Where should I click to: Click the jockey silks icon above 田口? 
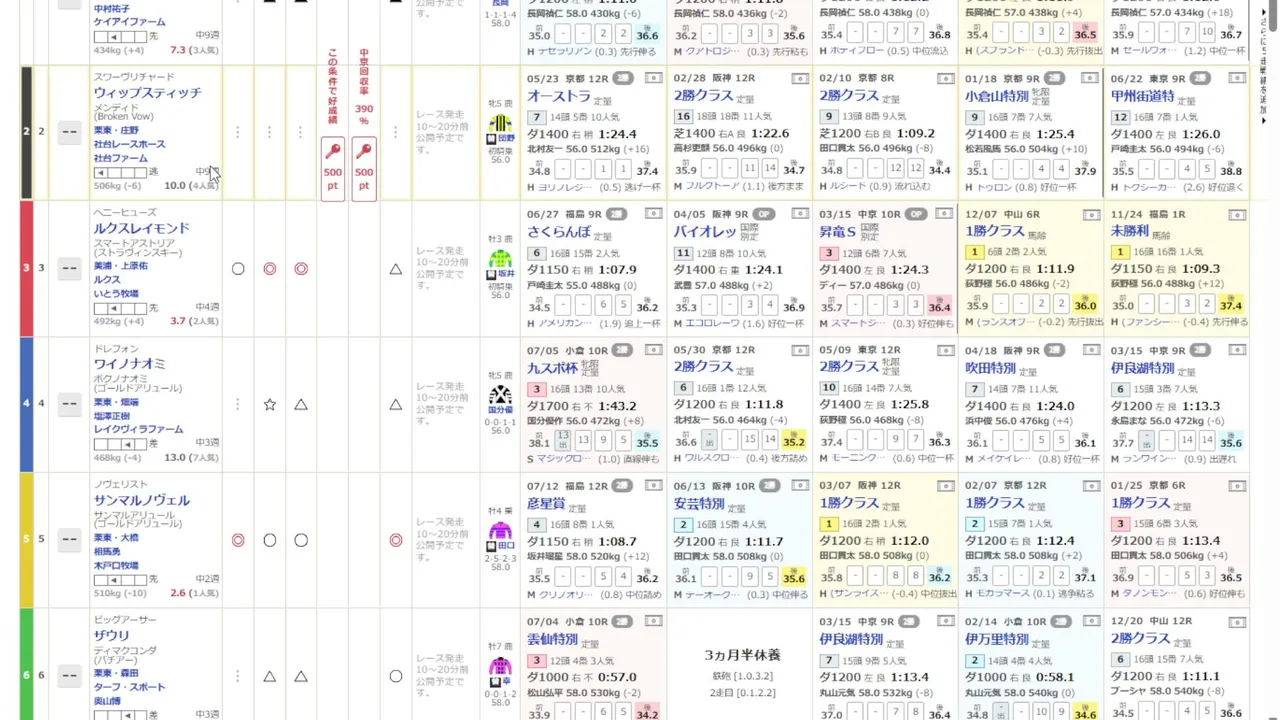[500, 530]
